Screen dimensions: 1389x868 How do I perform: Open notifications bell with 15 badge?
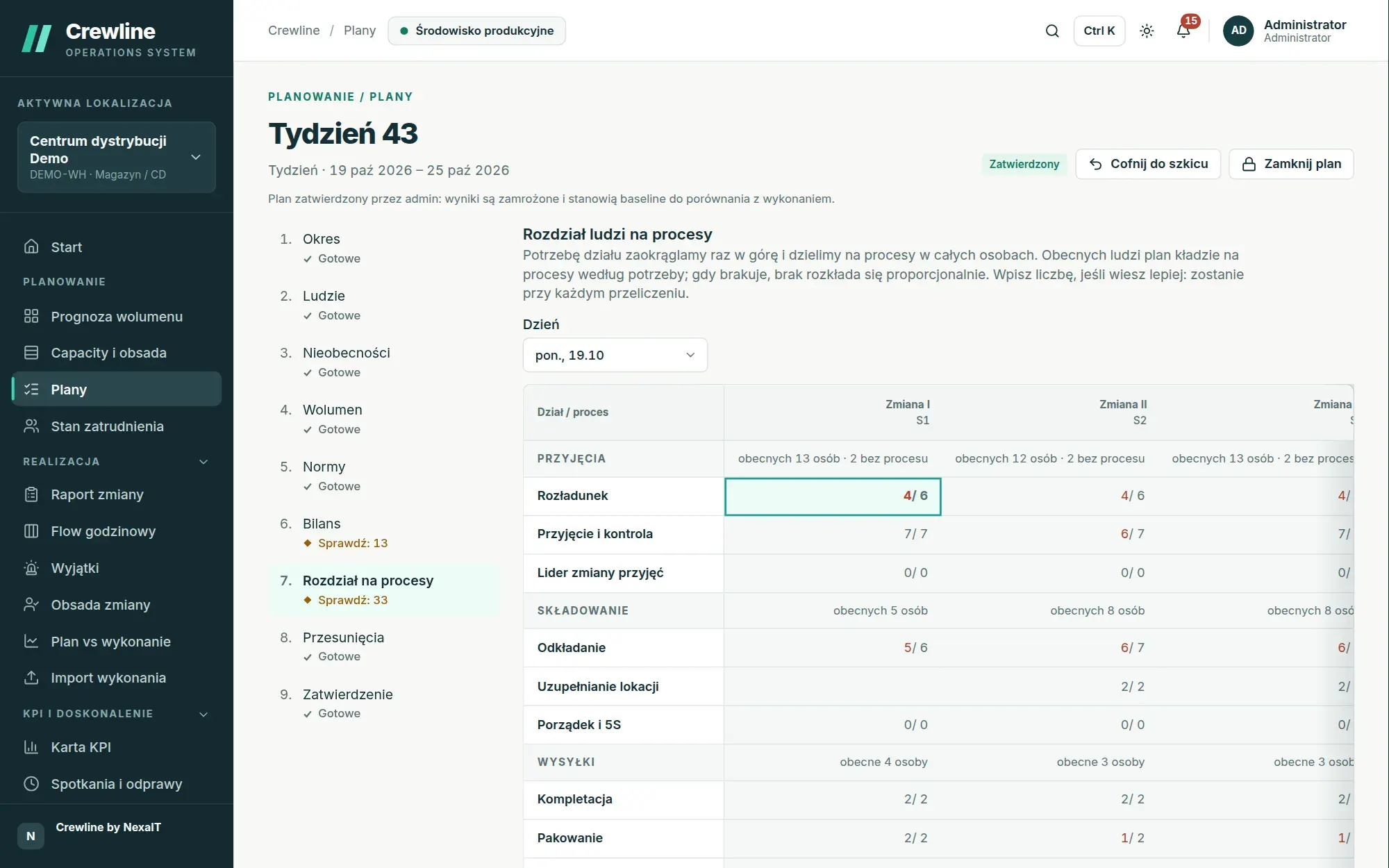[1184, 31]
